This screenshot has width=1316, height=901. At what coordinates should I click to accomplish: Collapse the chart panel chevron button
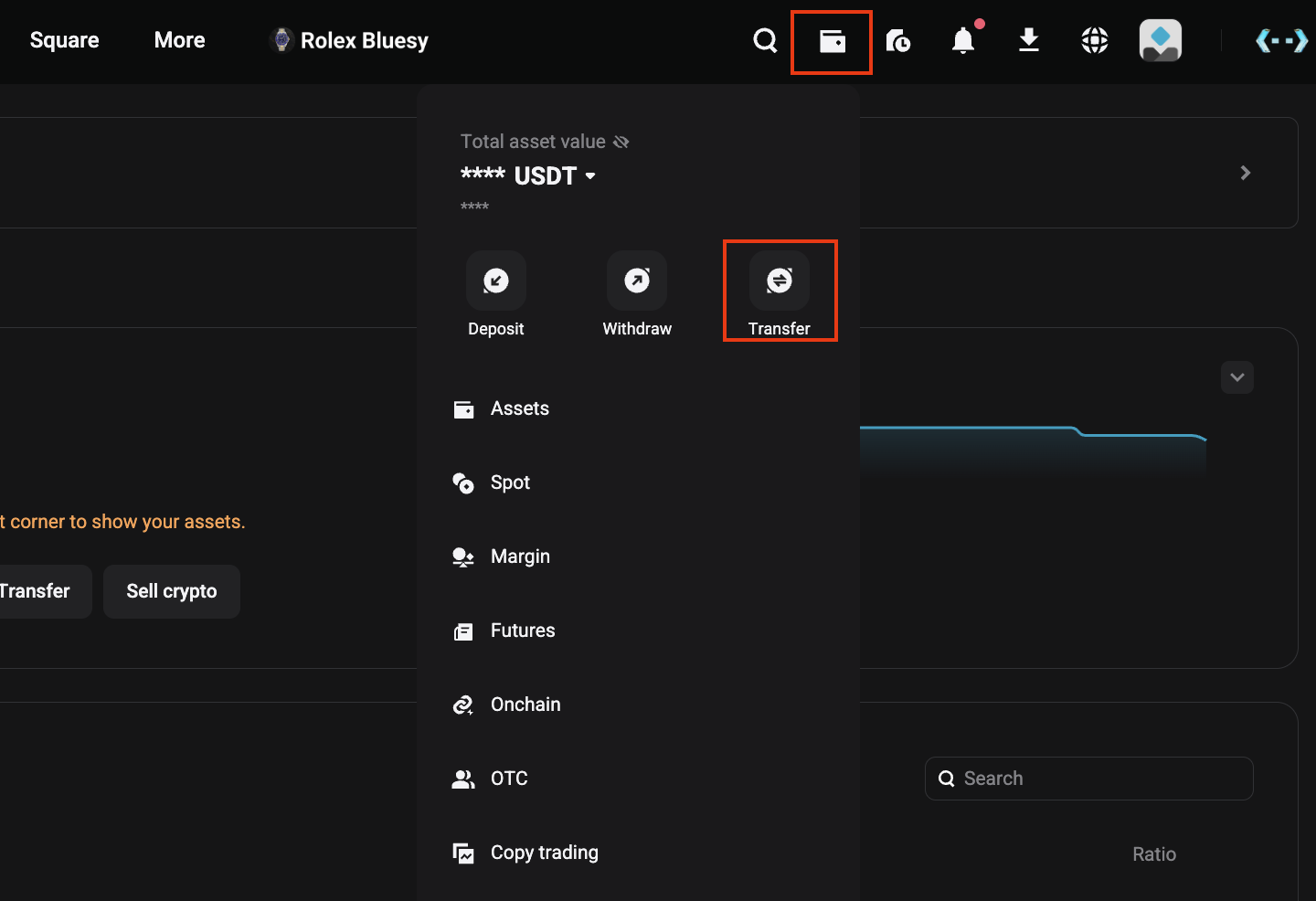pos(1237,377)
